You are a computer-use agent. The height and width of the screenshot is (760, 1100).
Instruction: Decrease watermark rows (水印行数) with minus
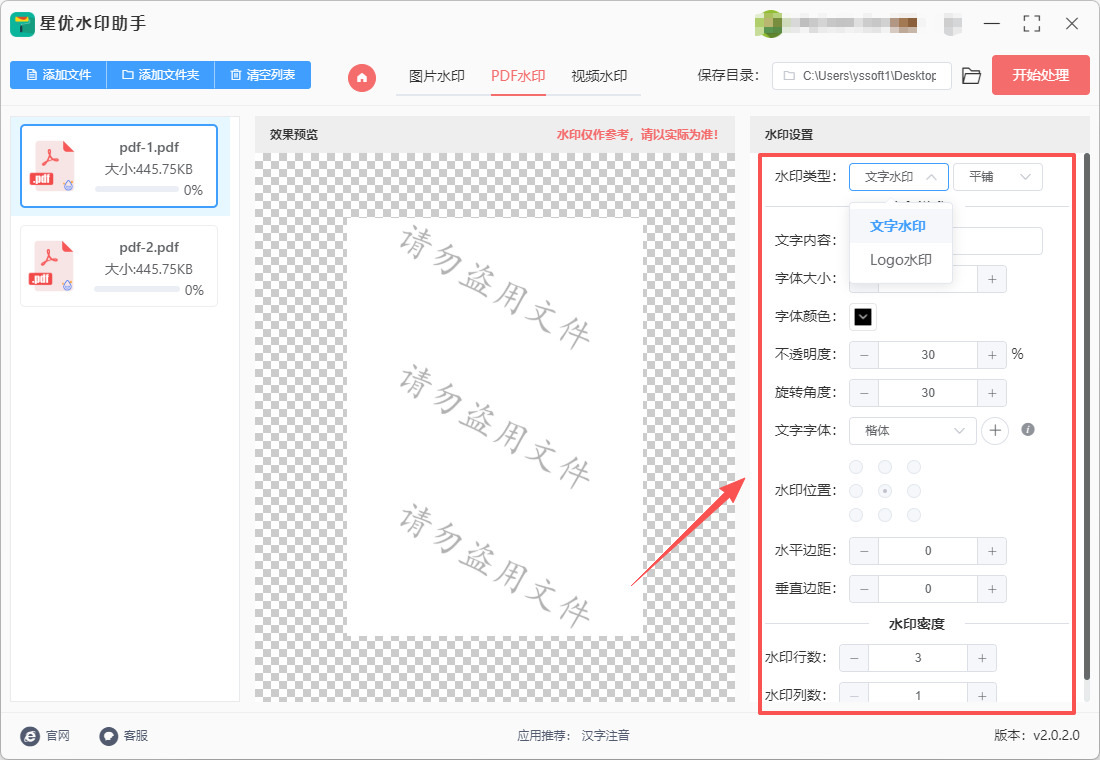(x=854, y=658)
